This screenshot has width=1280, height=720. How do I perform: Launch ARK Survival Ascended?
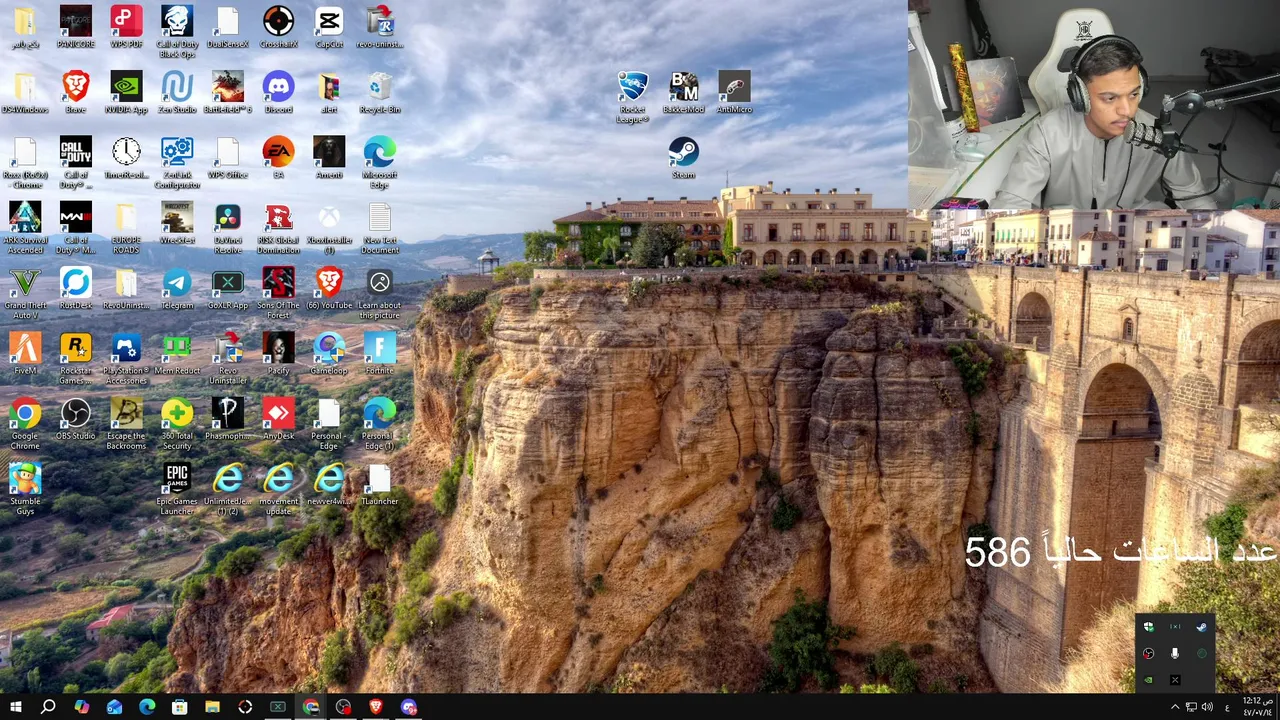coord(25,227)
